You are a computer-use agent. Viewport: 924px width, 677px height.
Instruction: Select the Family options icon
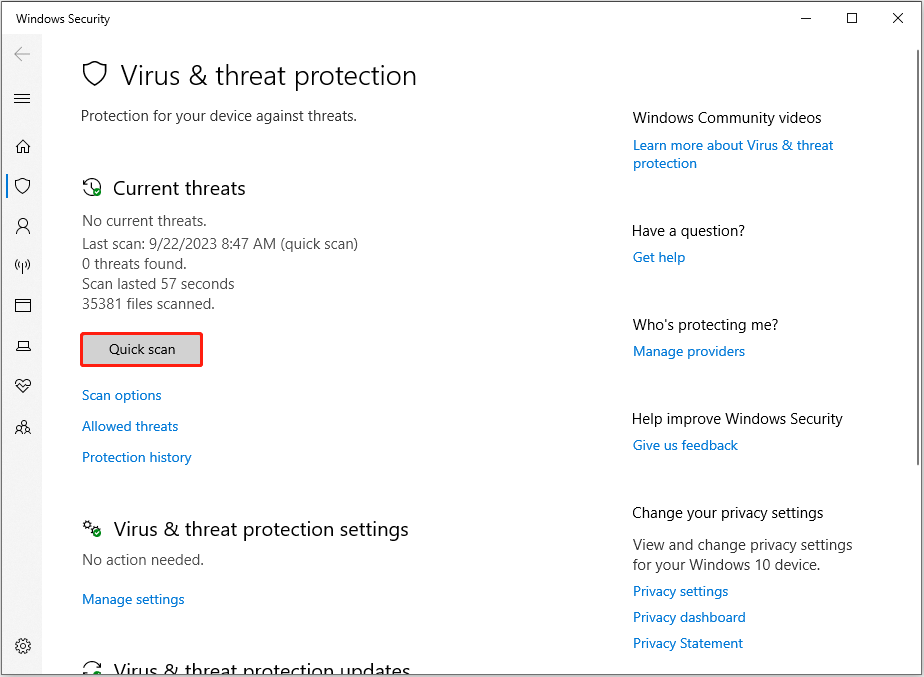pyautogui.click(x=23, y=427)
